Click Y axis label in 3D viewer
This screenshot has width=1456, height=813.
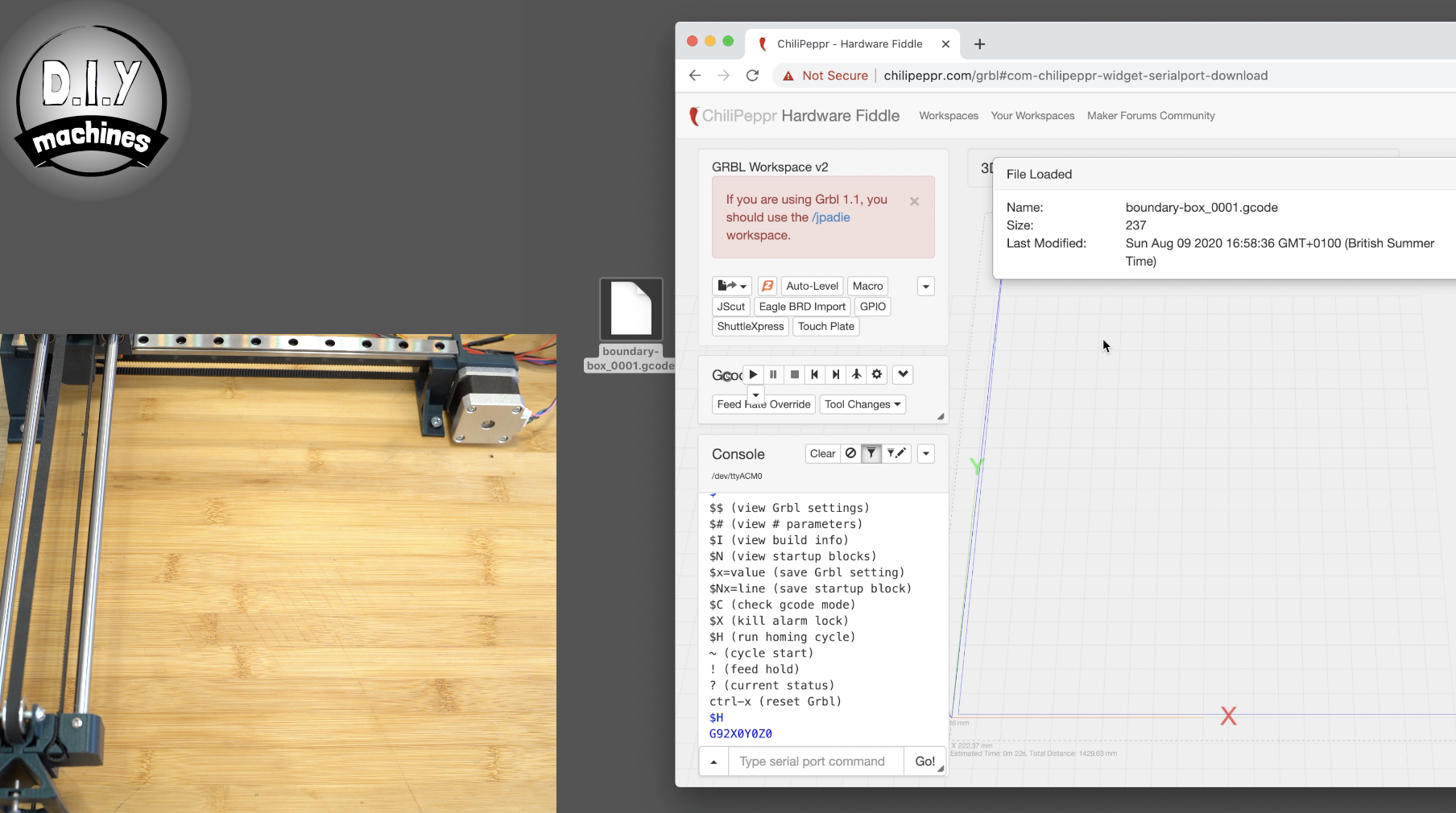click(976, 466)
